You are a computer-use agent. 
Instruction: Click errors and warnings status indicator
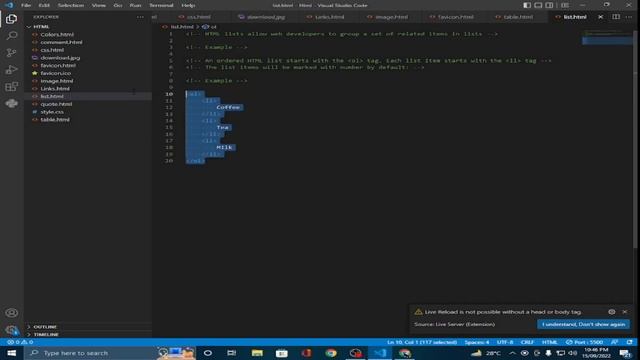pos(20,342)
